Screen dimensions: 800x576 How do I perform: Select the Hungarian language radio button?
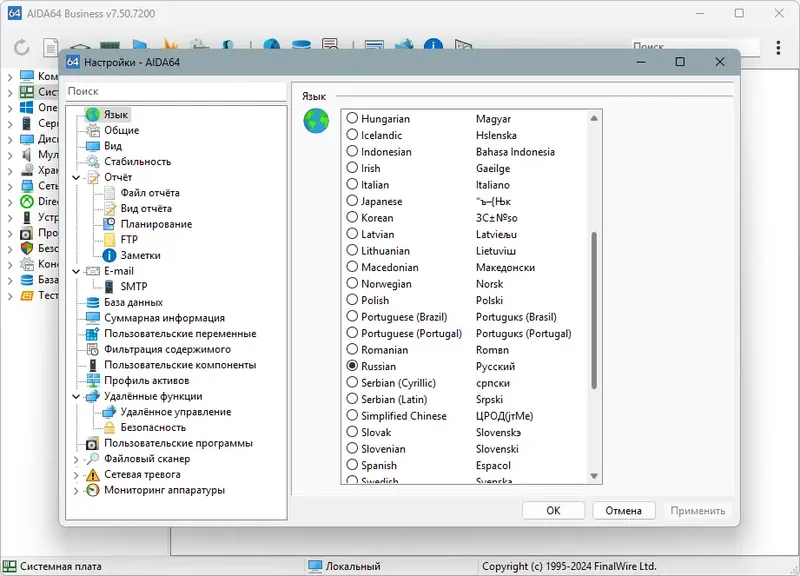352,118
